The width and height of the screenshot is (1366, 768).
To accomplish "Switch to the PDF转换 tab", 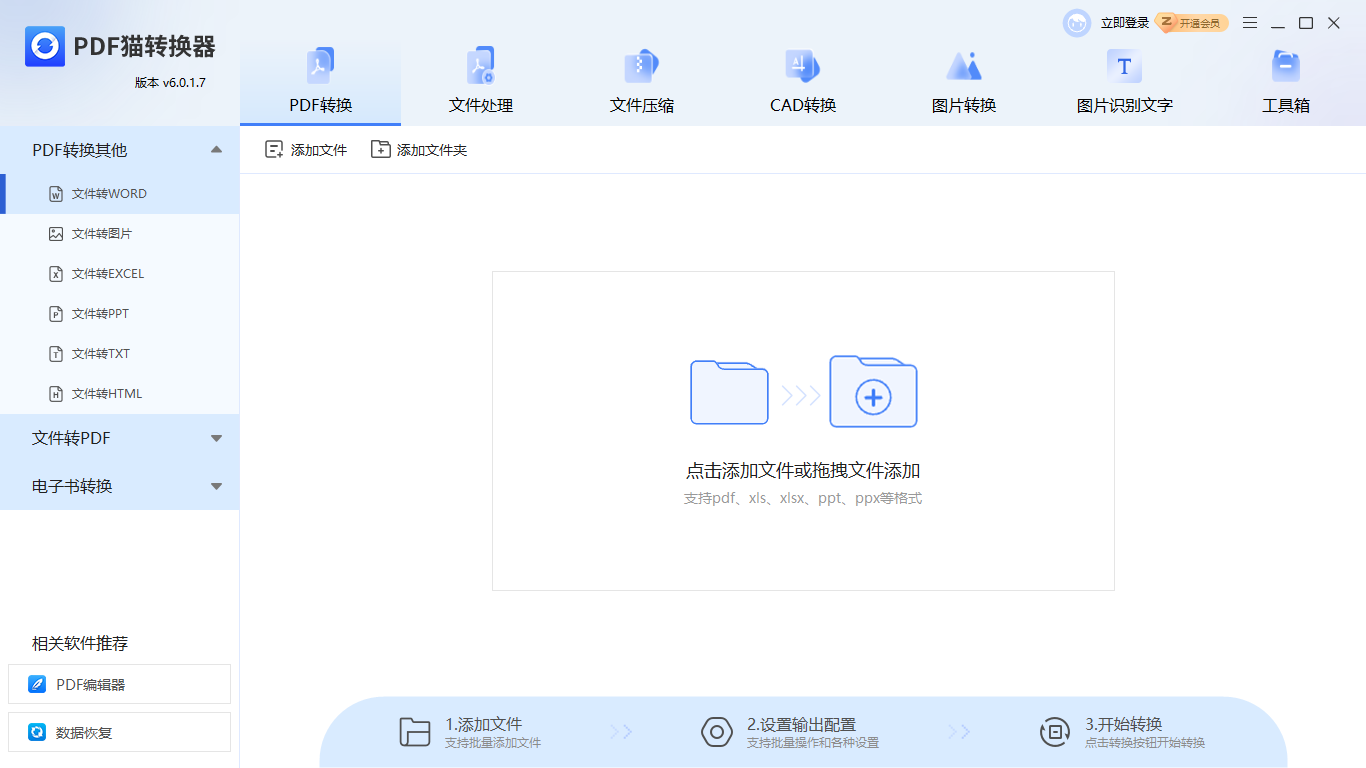I will [x=320, y=80].
